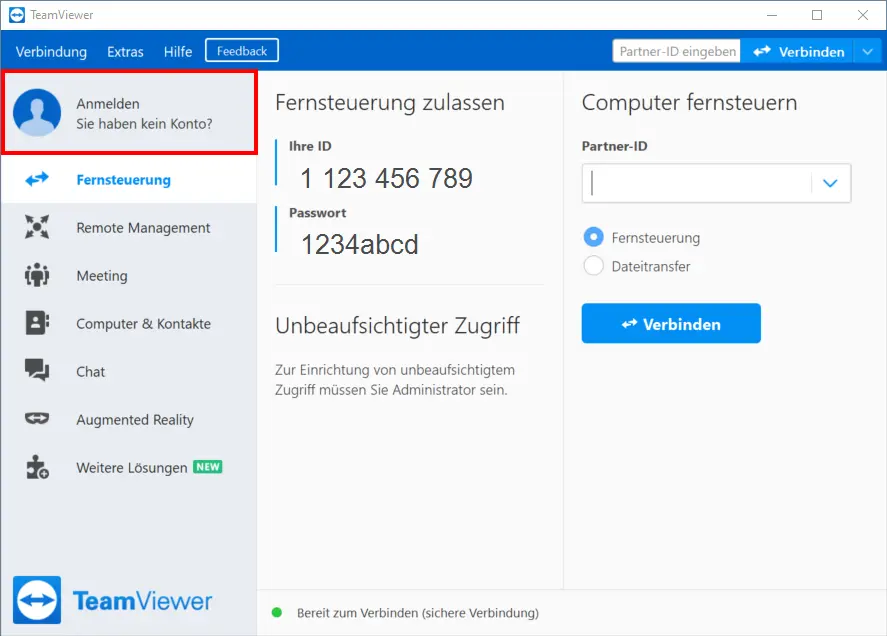Click the NEW badge beside Weitere Lösungen
Image resolution: width=887 pixels, height=636 pixels.
point(208,467)
